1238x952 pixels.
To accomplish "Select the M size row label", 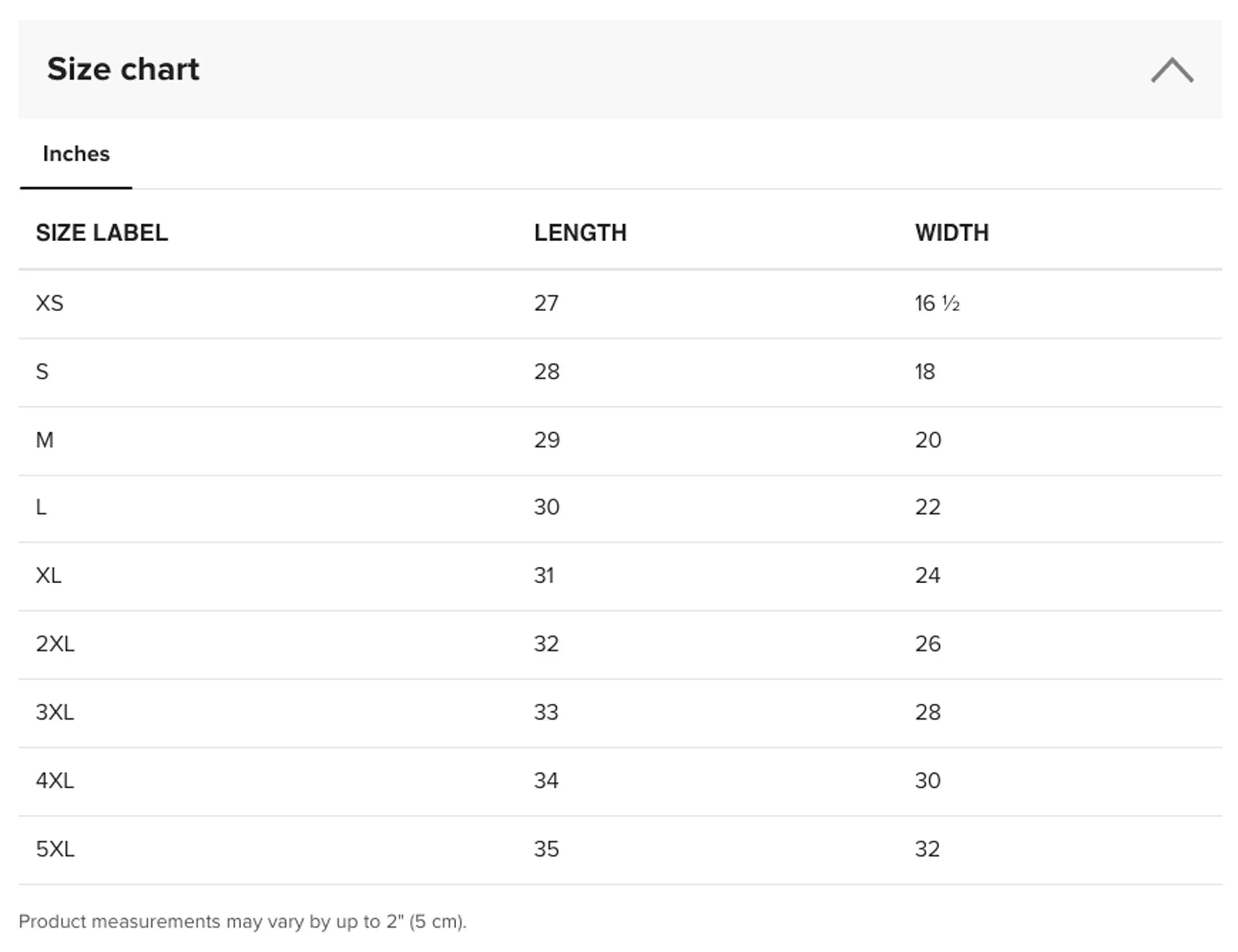I will point(44,440).
